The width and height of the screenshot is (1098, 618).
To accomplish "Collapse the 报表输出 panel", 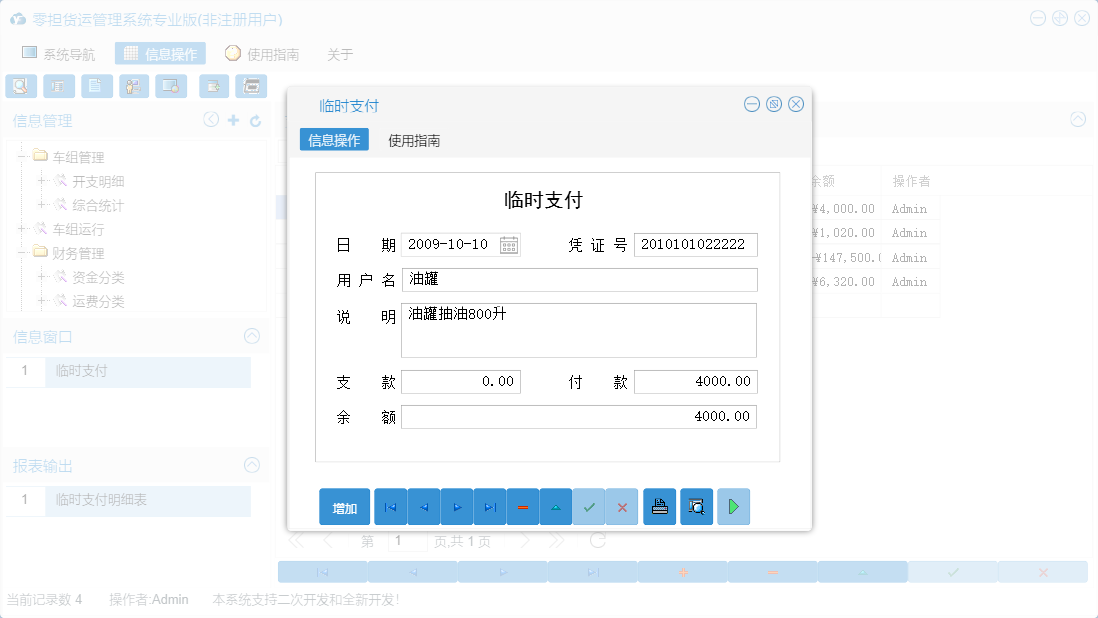I will point(250,465).
